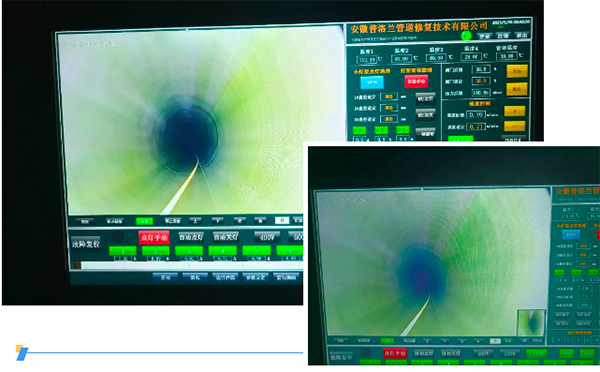The height and width of the screenshot is (372, 600).
Task: Toggle the green button under camera view
Action: 145,221
